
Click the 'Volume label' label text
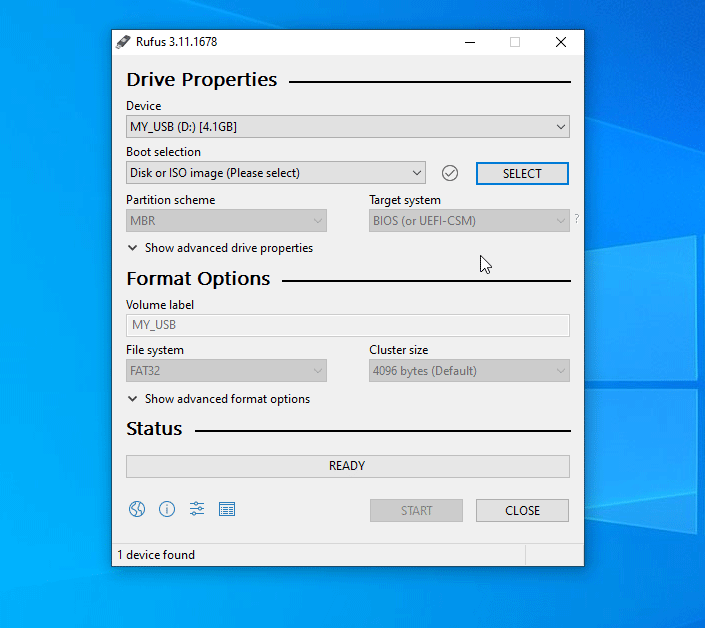pyautogui.click(x=160, y=305)
